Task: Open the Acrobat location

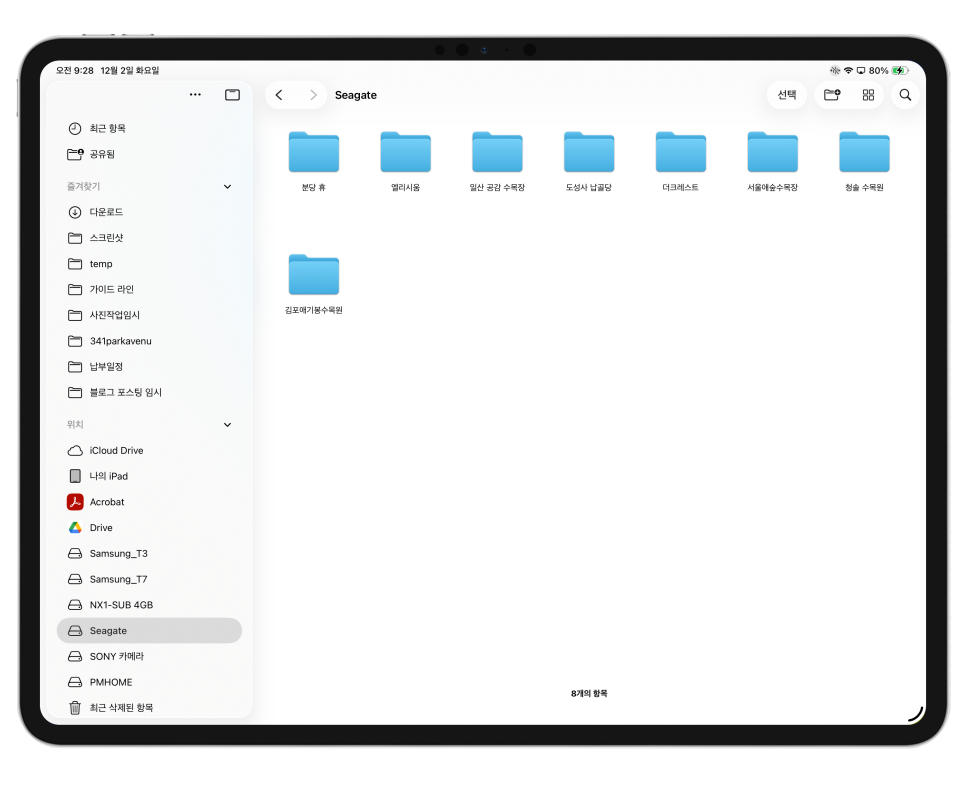Action: point(149,502)
